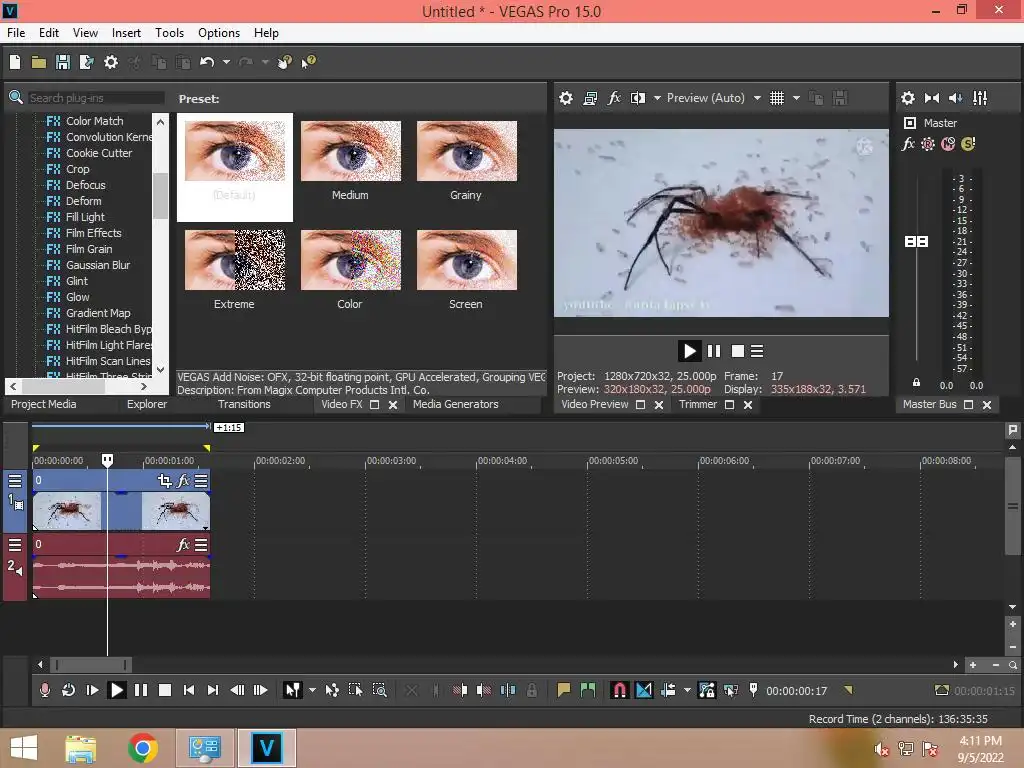The width and height of the screenshot is (1024, 768).
Task: Choose the Extreme noise preset thumbnail
Action: tap(234, 260)
